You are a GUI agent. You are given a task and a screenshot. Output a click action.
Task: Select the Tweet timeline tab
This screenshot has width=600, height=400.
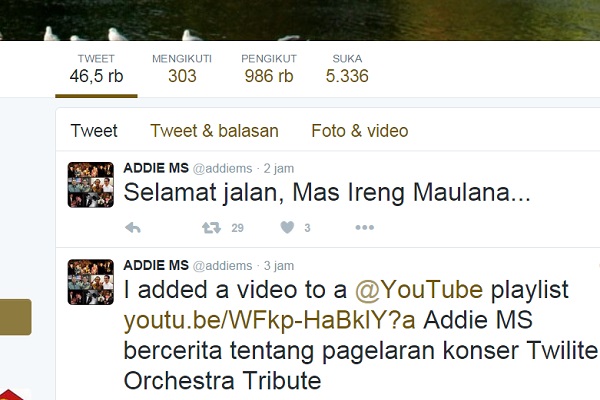[94, 131]
